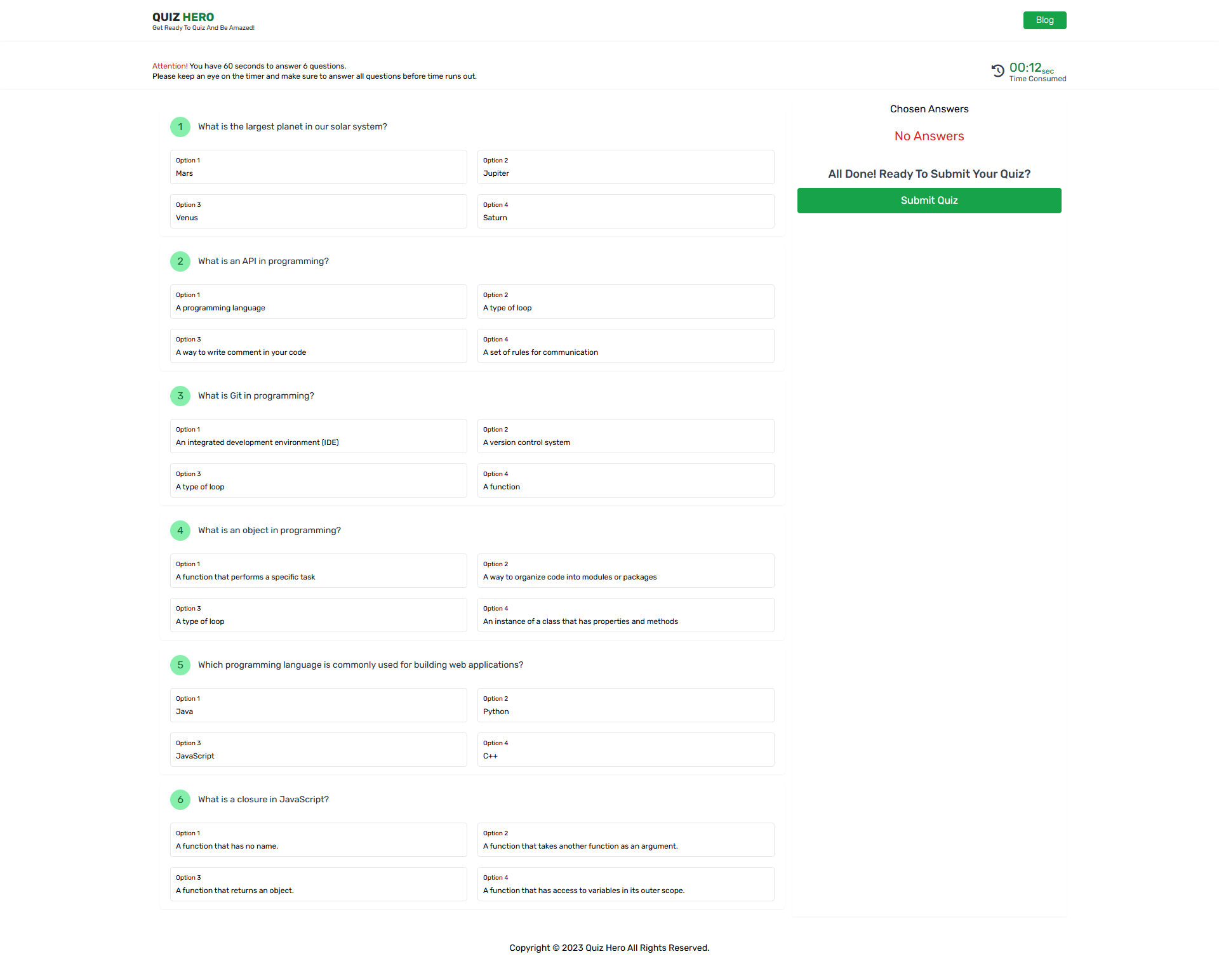Select 'An instance of a class' answer
1219x980 pixels.
[x=625, y=615]
